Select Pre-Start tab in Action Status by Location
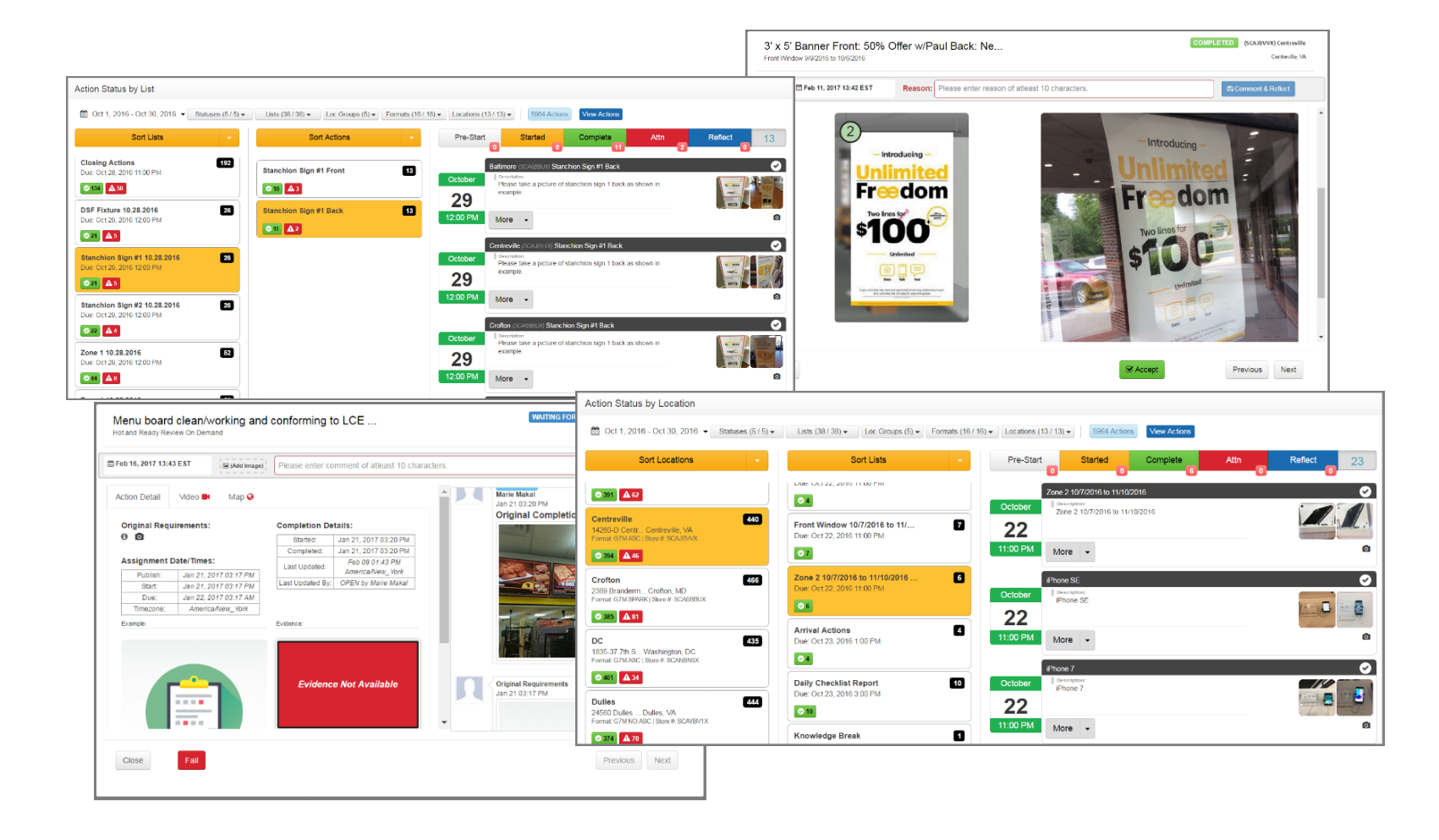Screen dimensions: 1439x840 pos(1024,460)
